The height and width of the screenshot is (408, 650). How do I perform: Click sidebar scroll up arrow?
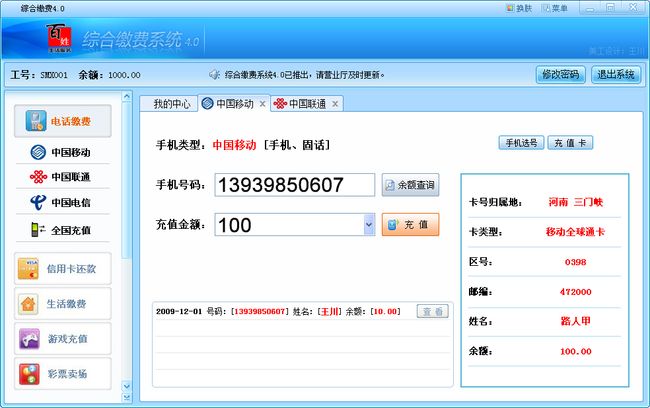pyautogui.click(x=127, y=97)
